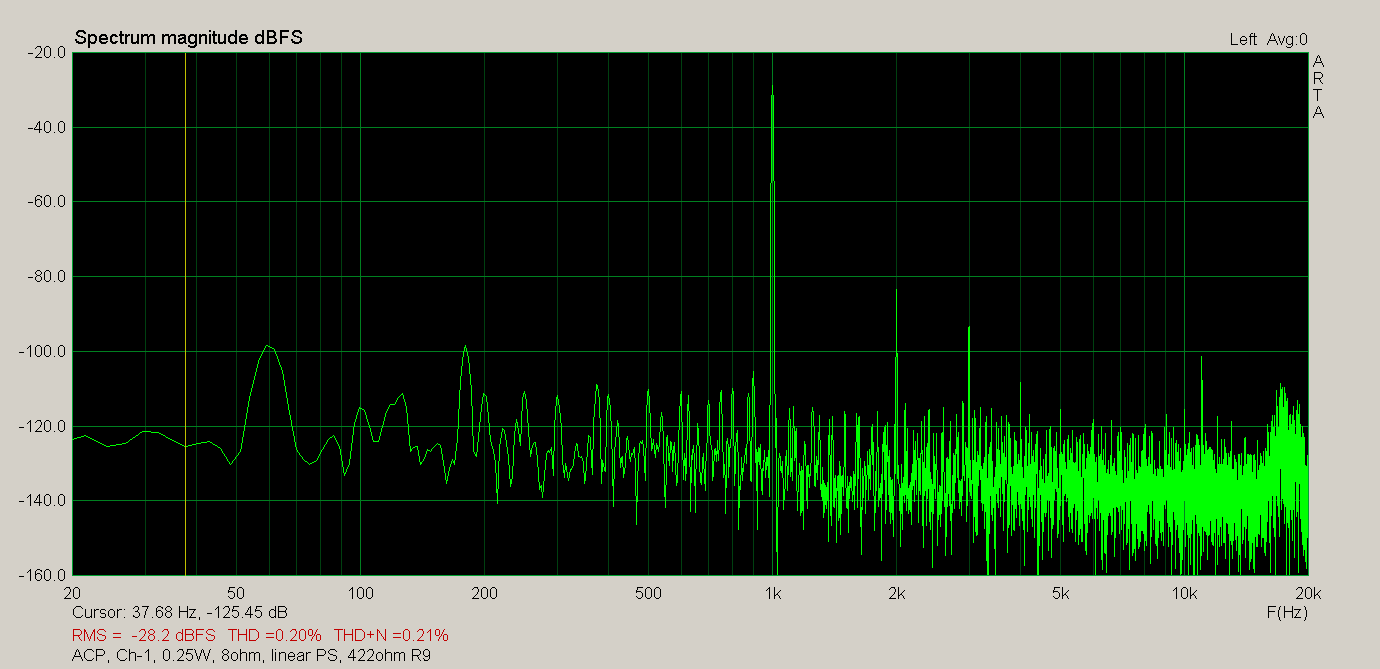This screenshot has height=669, width=1380.
Task: Click the "1k" frequency axis label
Action: [772, 593]
